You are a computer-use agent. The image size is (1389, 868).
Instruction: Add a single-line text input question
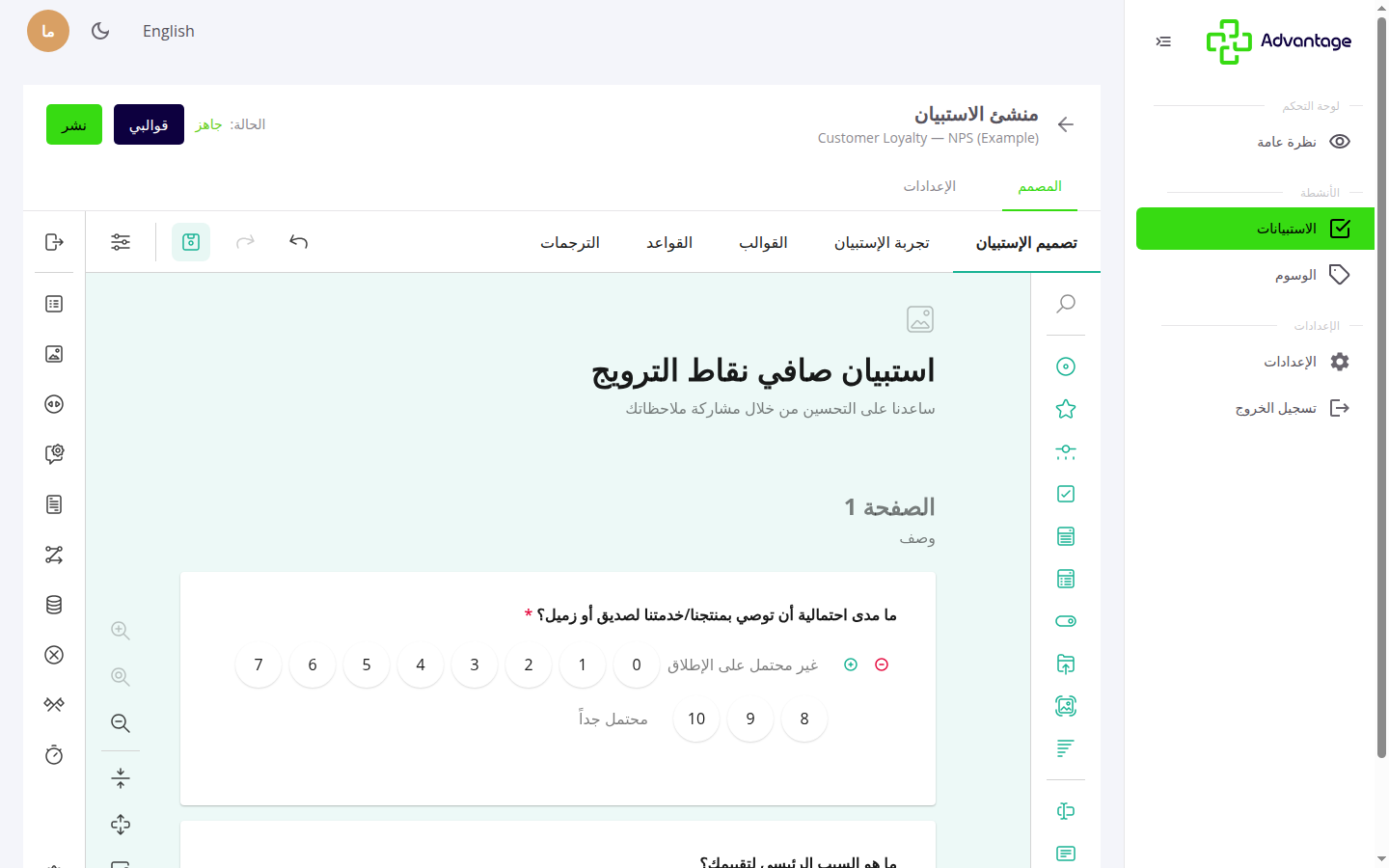1066,811
